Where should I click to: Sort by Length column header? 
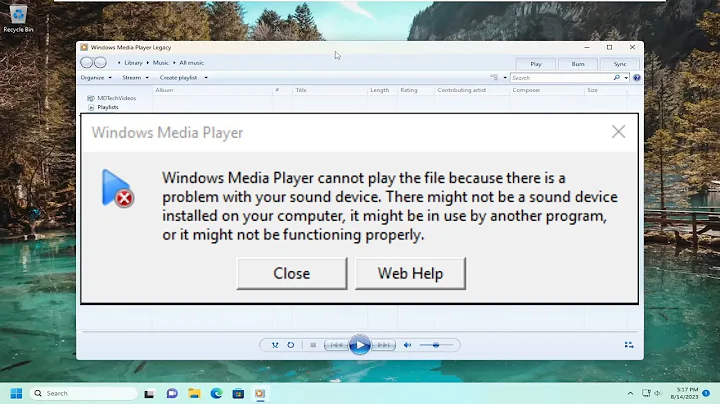382,90
